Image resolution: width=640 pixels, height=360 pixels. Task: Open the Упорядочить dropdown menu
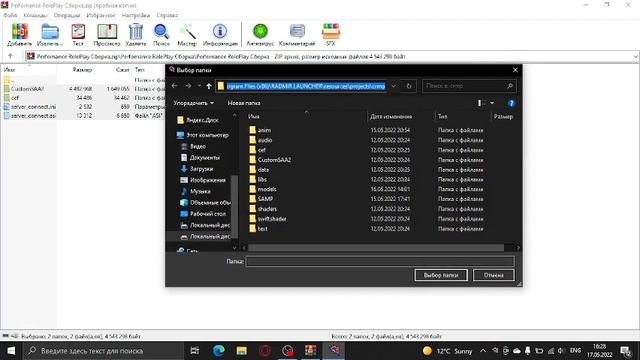[x=193, y=103]
